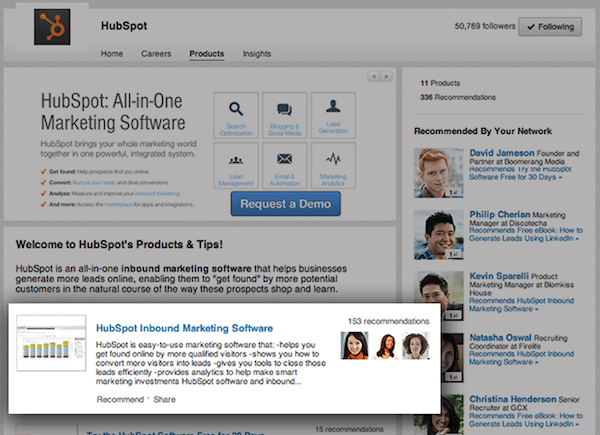Viewport: 600px width, 435px height.
Task: Open the Marketing Analytics tile
Action: (333, 166)
